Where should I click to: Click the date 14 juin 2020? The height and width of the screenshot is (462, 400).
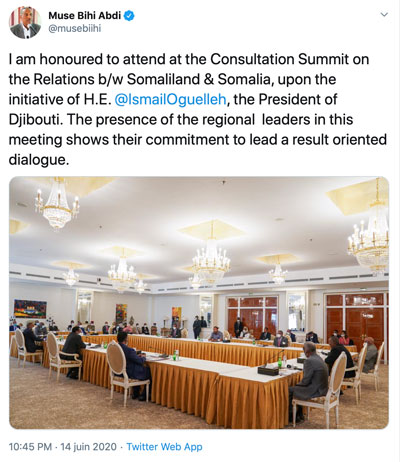(89, 447)
